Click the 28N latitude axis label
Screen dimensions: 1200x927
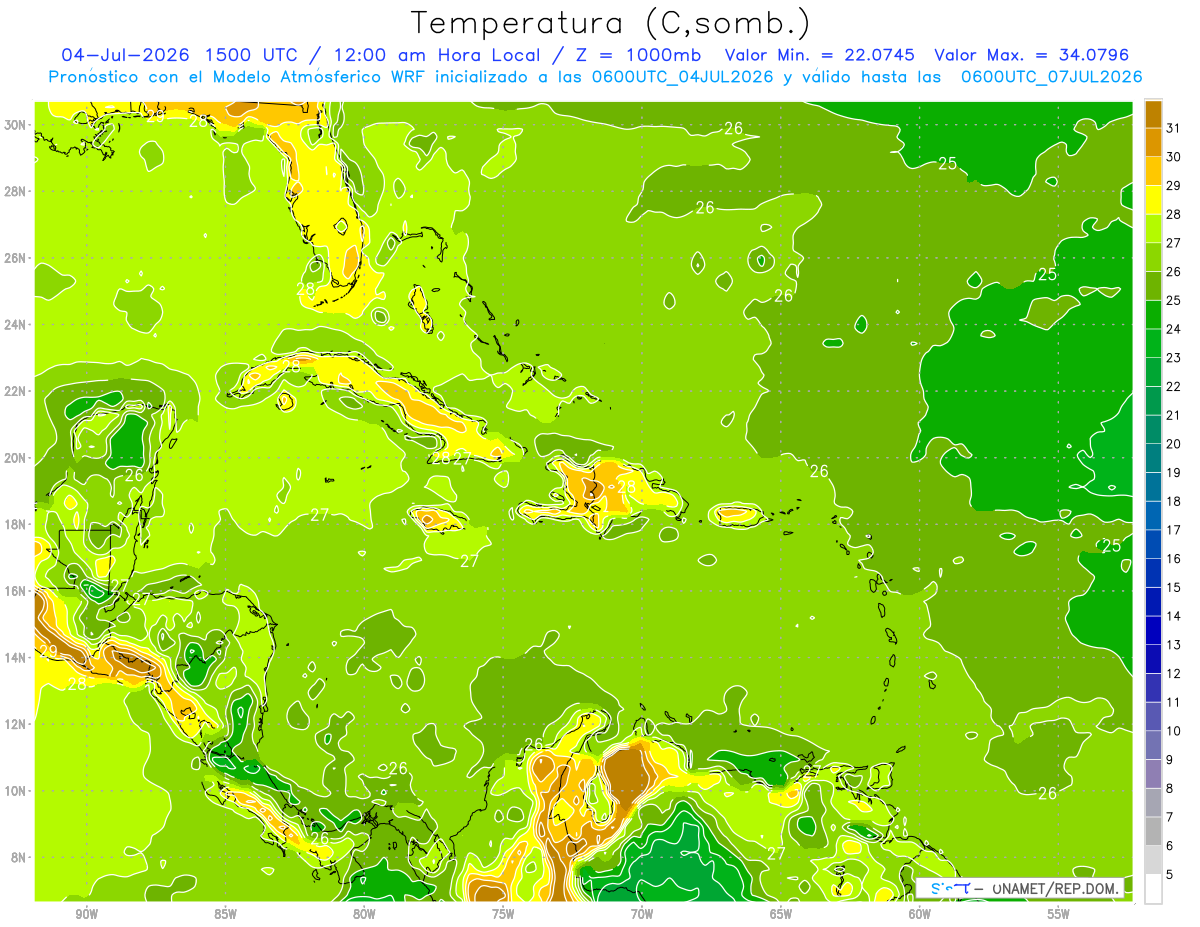16,191
